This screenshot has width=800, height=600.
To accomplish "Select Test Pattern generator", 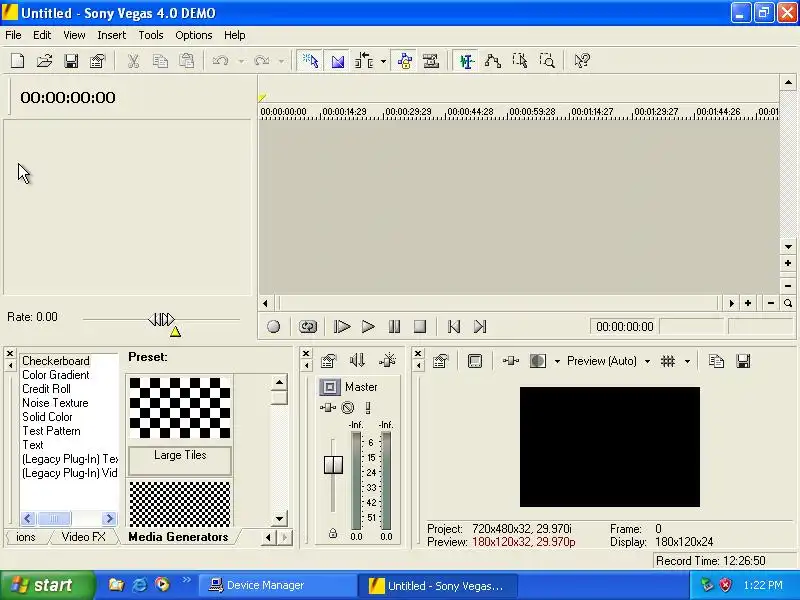I will 51,431.
